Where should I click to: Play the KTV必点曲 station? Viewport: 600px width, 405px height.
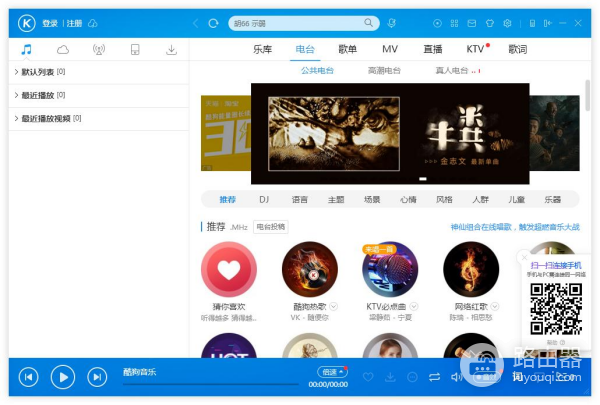click(390, 269)
